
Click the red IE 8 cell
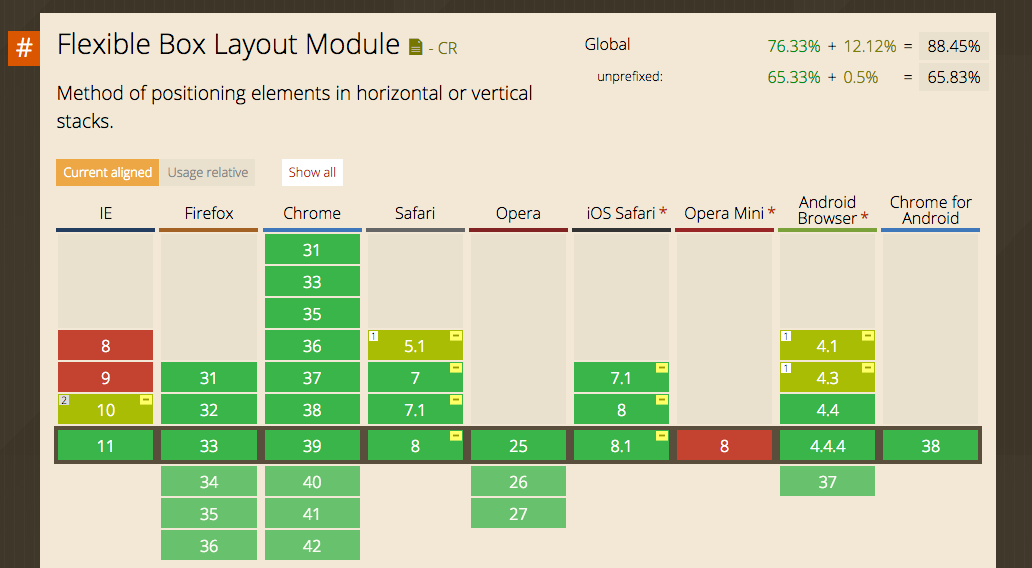tap(105, 346)
